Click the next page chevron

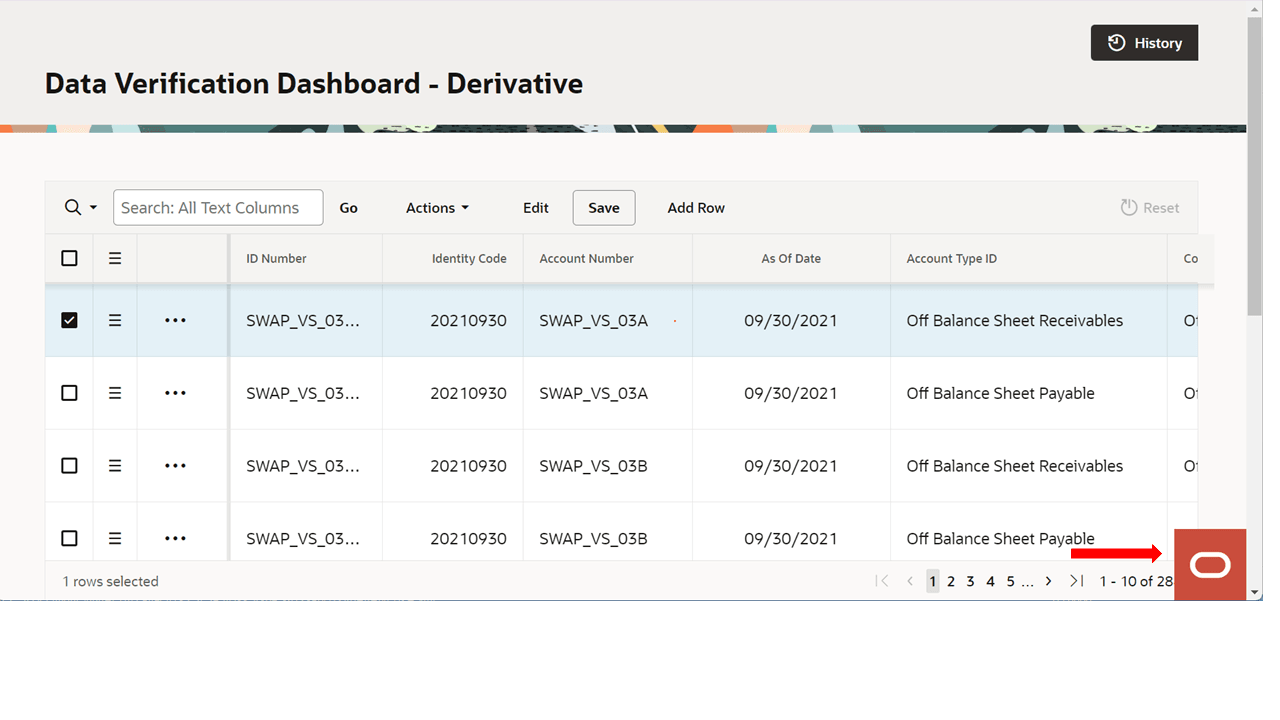coord(1048,580)
